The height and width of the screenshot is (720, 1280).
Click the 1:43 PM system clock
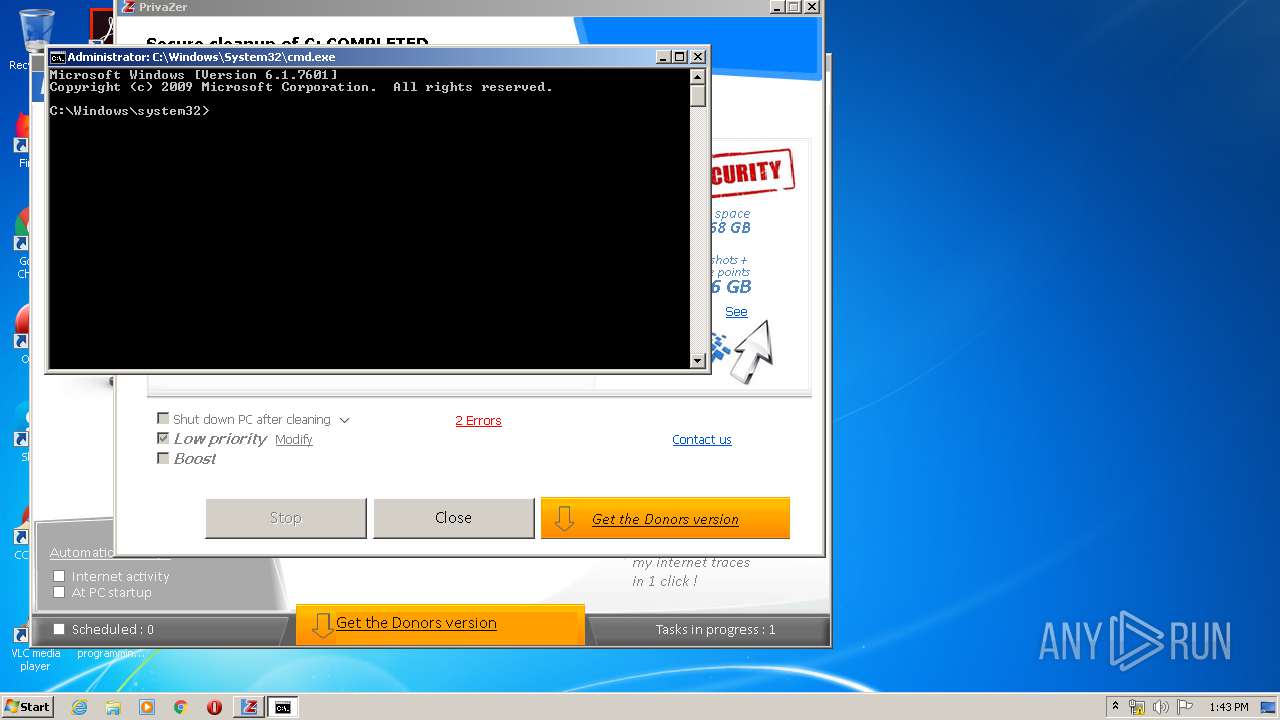(1228, 707)
